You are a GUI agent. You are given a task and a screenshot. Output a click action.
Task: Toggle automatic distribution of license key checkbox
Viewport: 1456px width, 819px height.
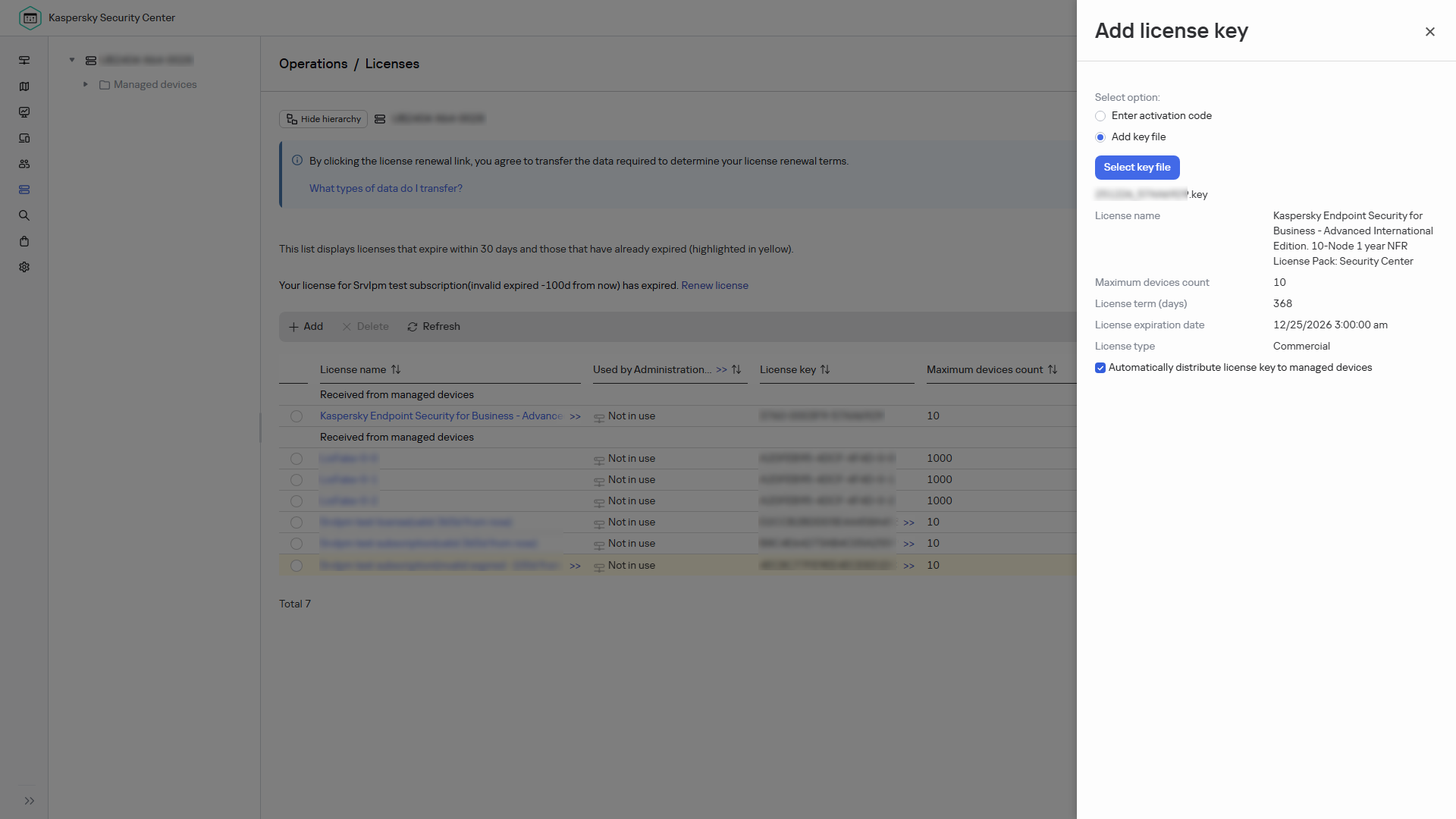1100,368
